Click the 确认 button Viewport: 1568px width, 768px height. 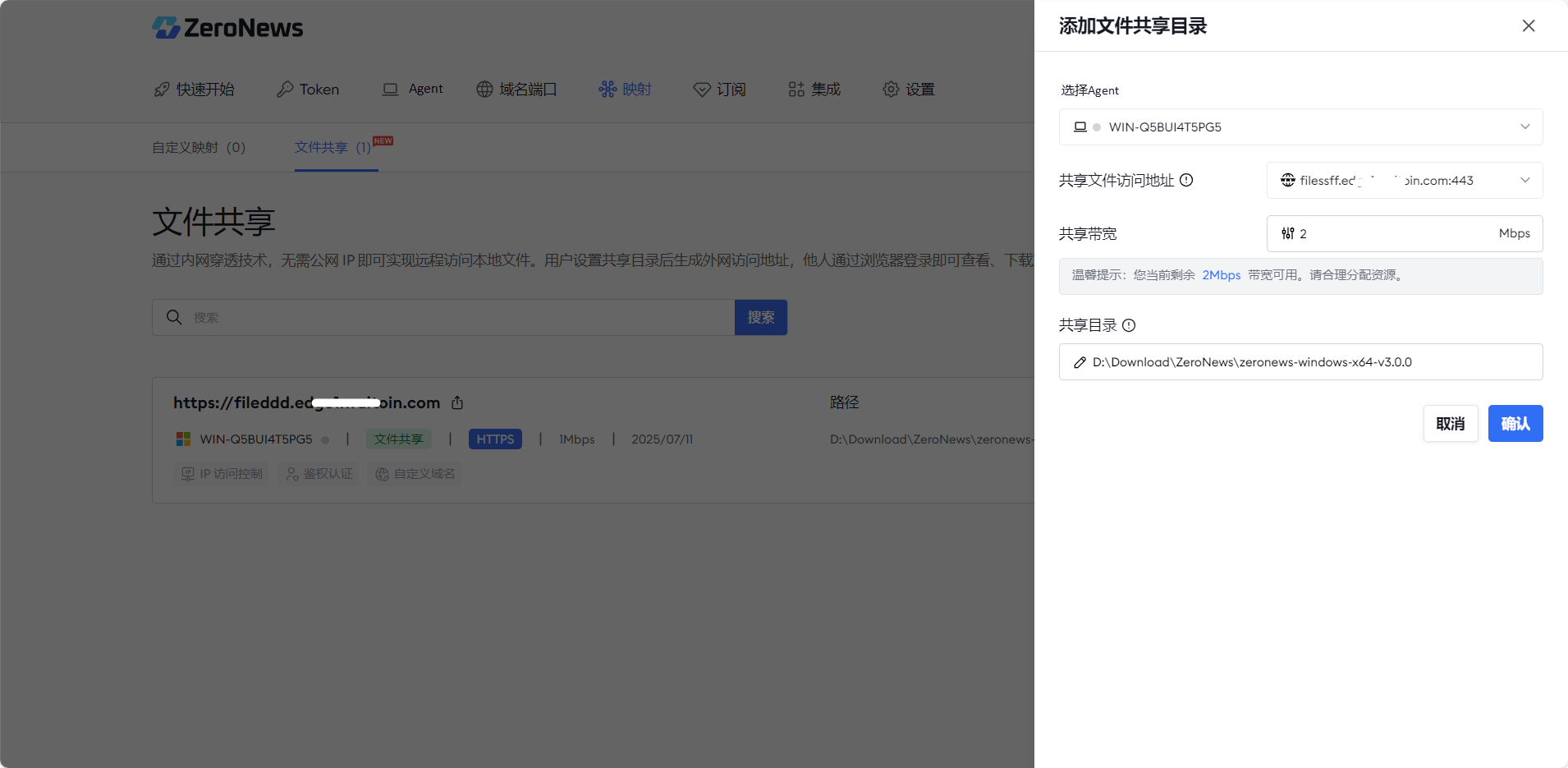[1515, 424]
